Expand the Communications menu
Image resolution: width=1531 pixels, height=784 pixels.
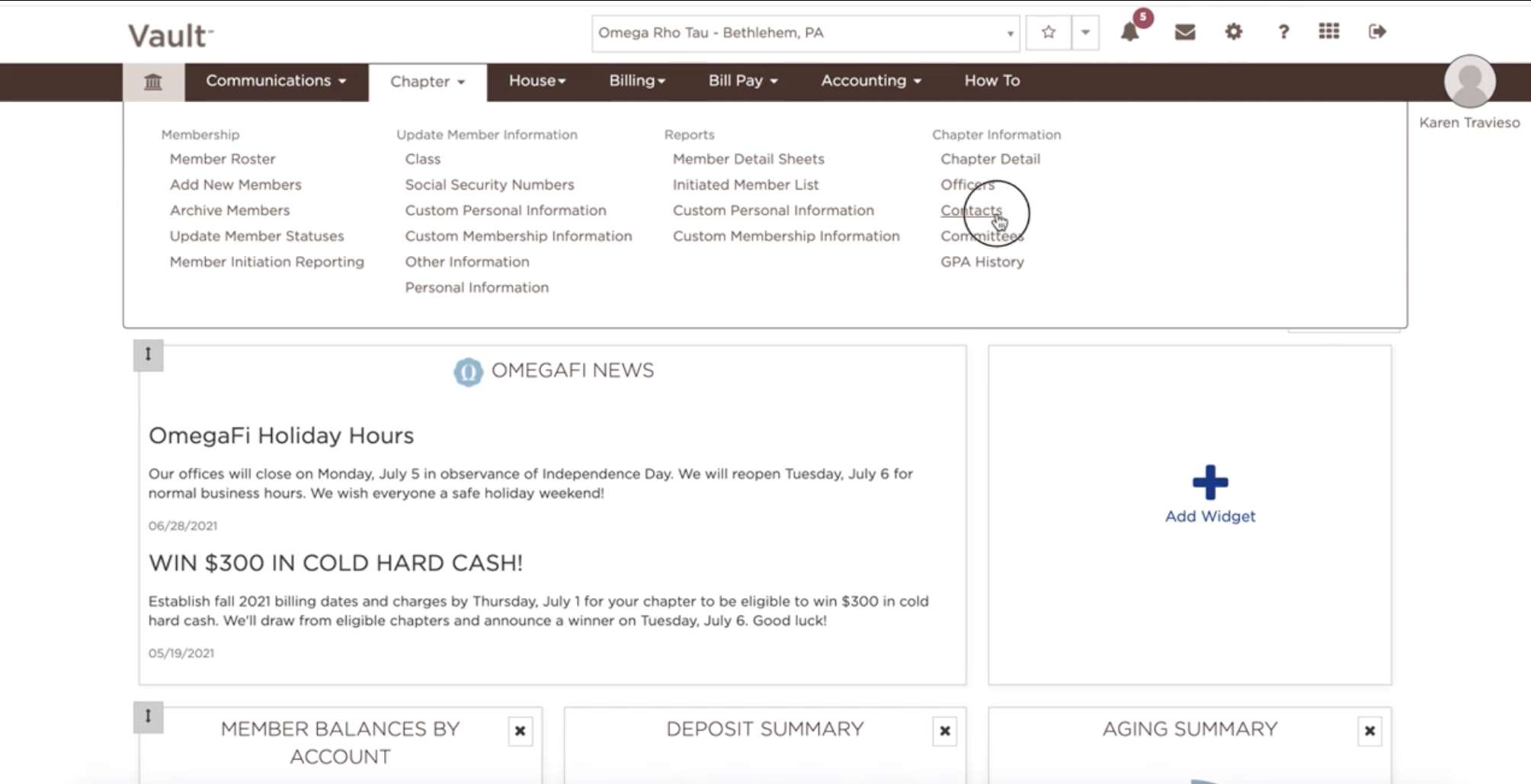276,81
